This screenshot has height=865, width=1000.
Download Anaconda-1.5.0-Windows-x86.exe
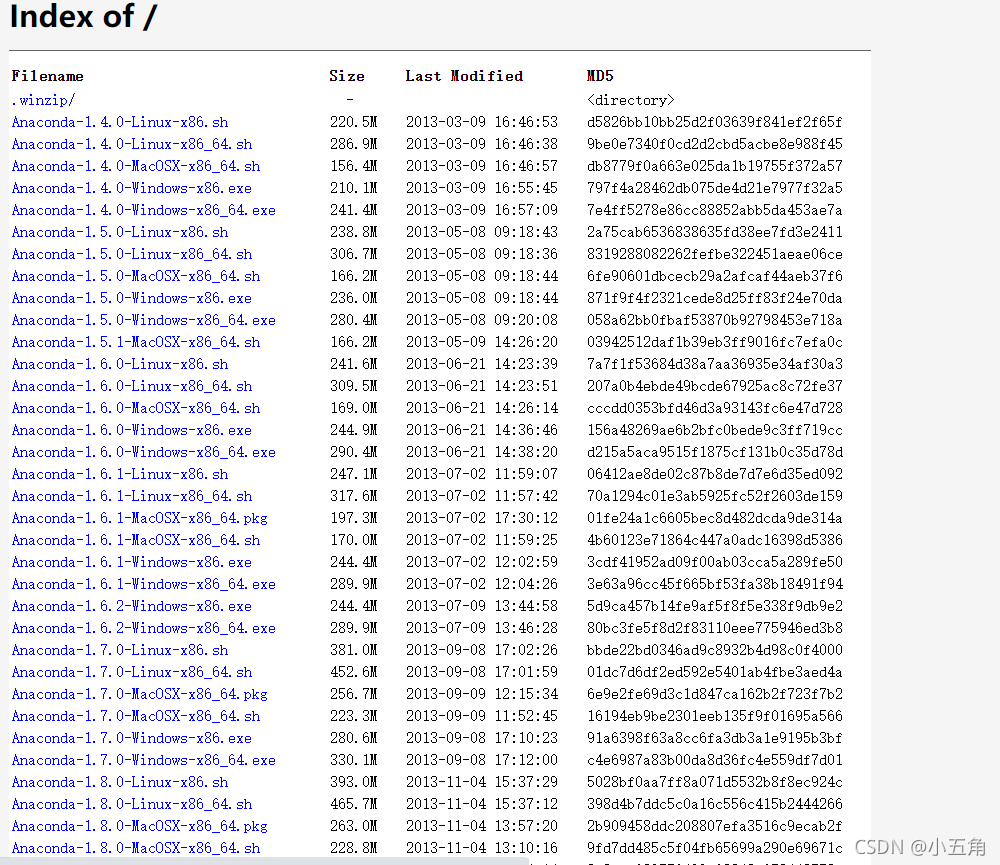click(131, 299)
